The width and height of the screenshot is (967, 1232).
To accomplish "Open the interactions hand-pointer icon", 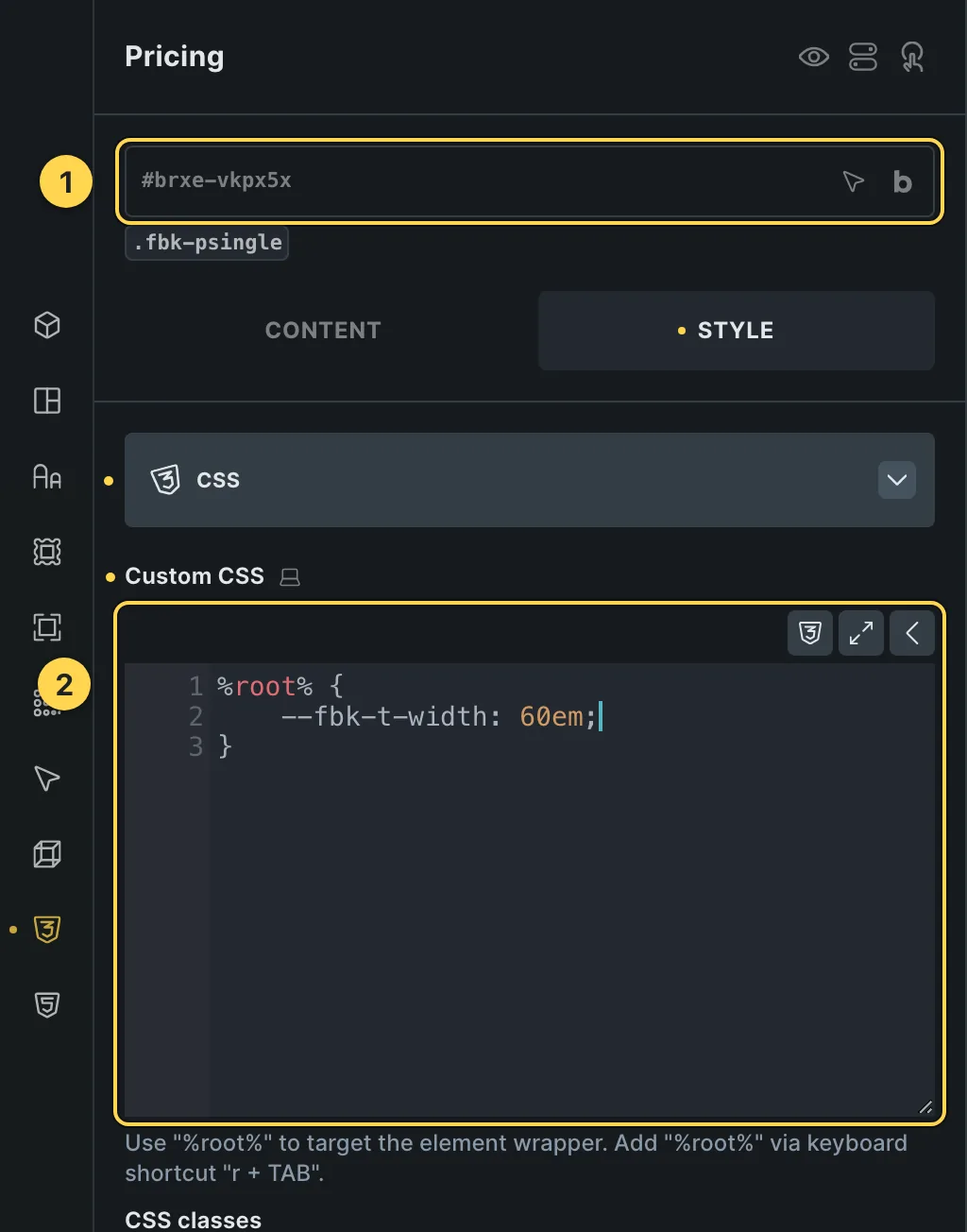I will point(912,58).
